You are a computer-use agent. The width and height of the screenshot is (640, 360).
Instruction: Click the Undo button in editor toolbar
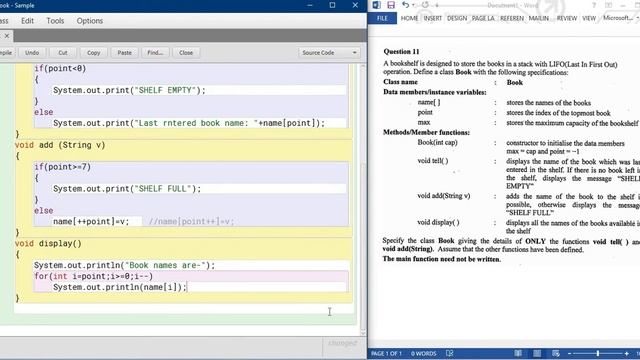(32, 53)
